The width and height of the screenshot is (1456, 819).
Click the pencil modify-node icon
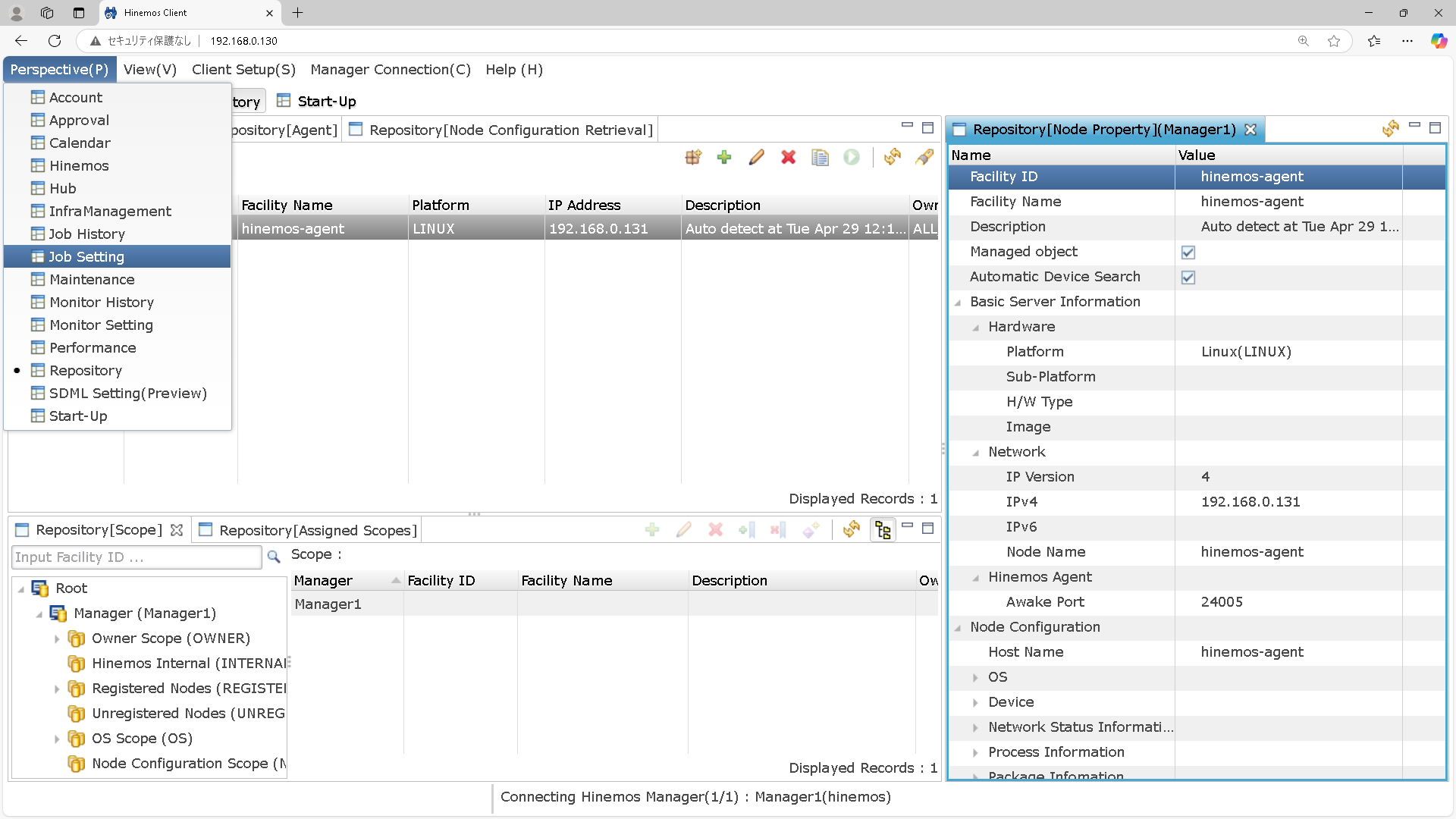click(756, 157)
